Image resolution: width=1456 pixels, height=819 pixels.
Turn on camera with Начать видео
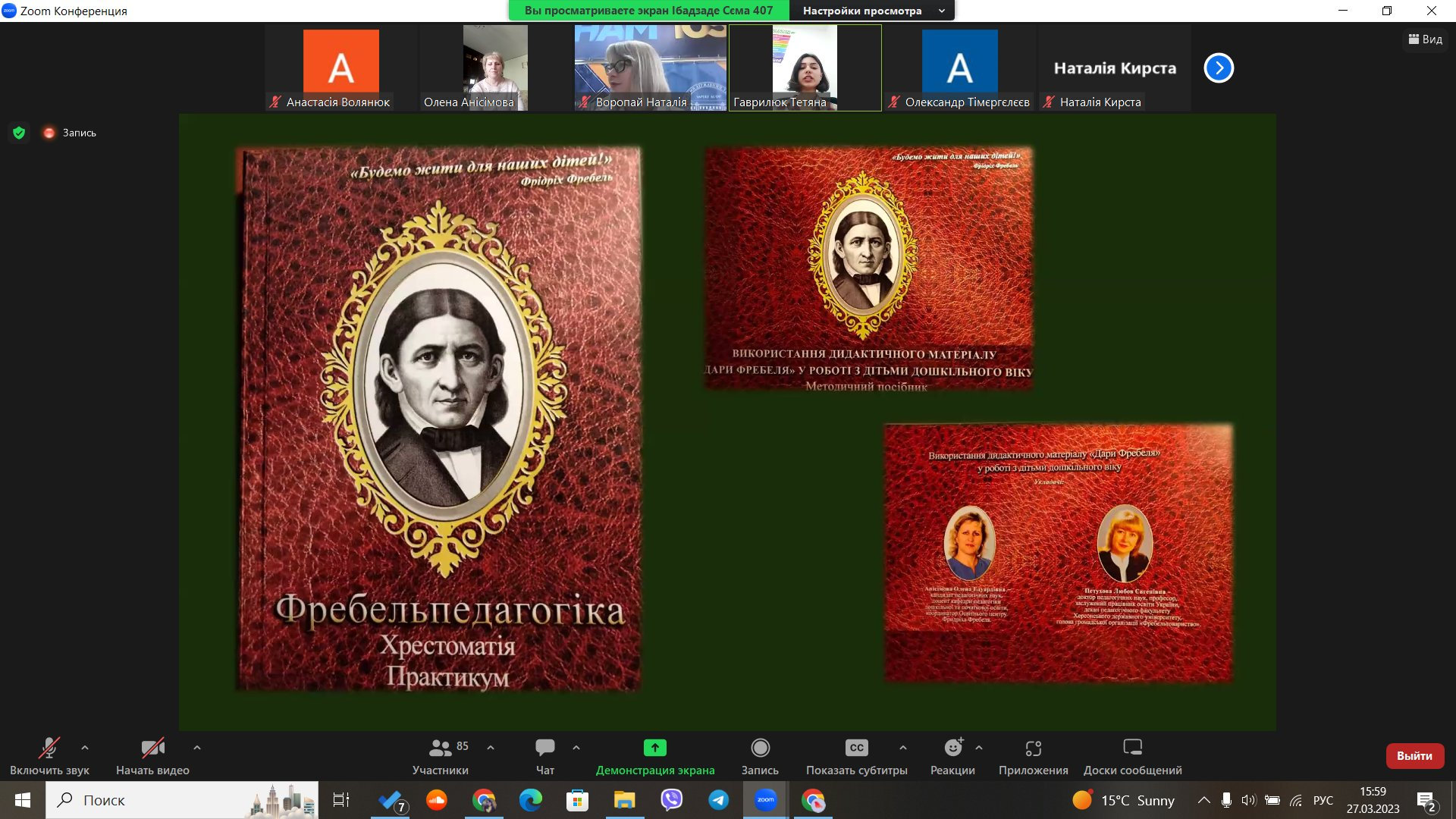pyautogui.click(x=152, y=756)
